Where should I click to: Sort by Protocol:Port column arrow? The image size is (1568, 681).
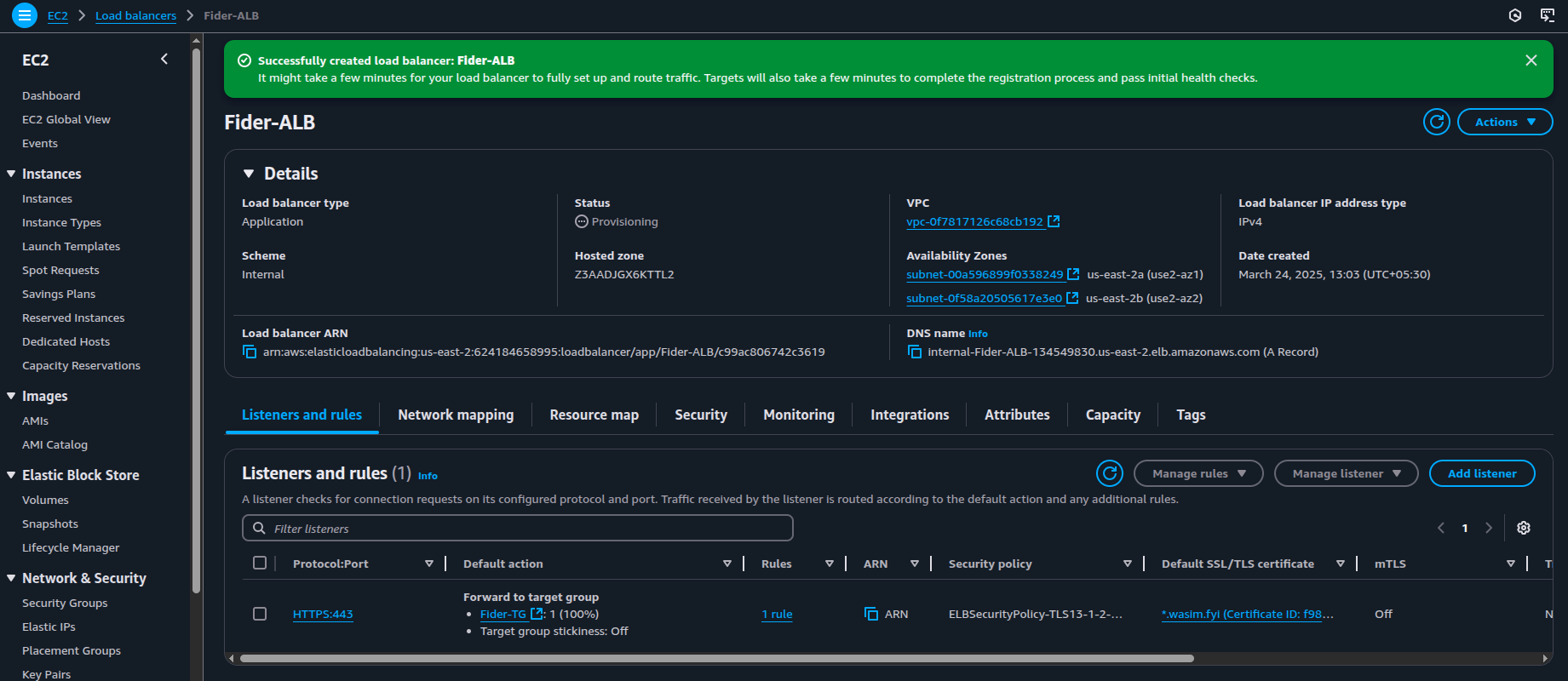[429, 564]
